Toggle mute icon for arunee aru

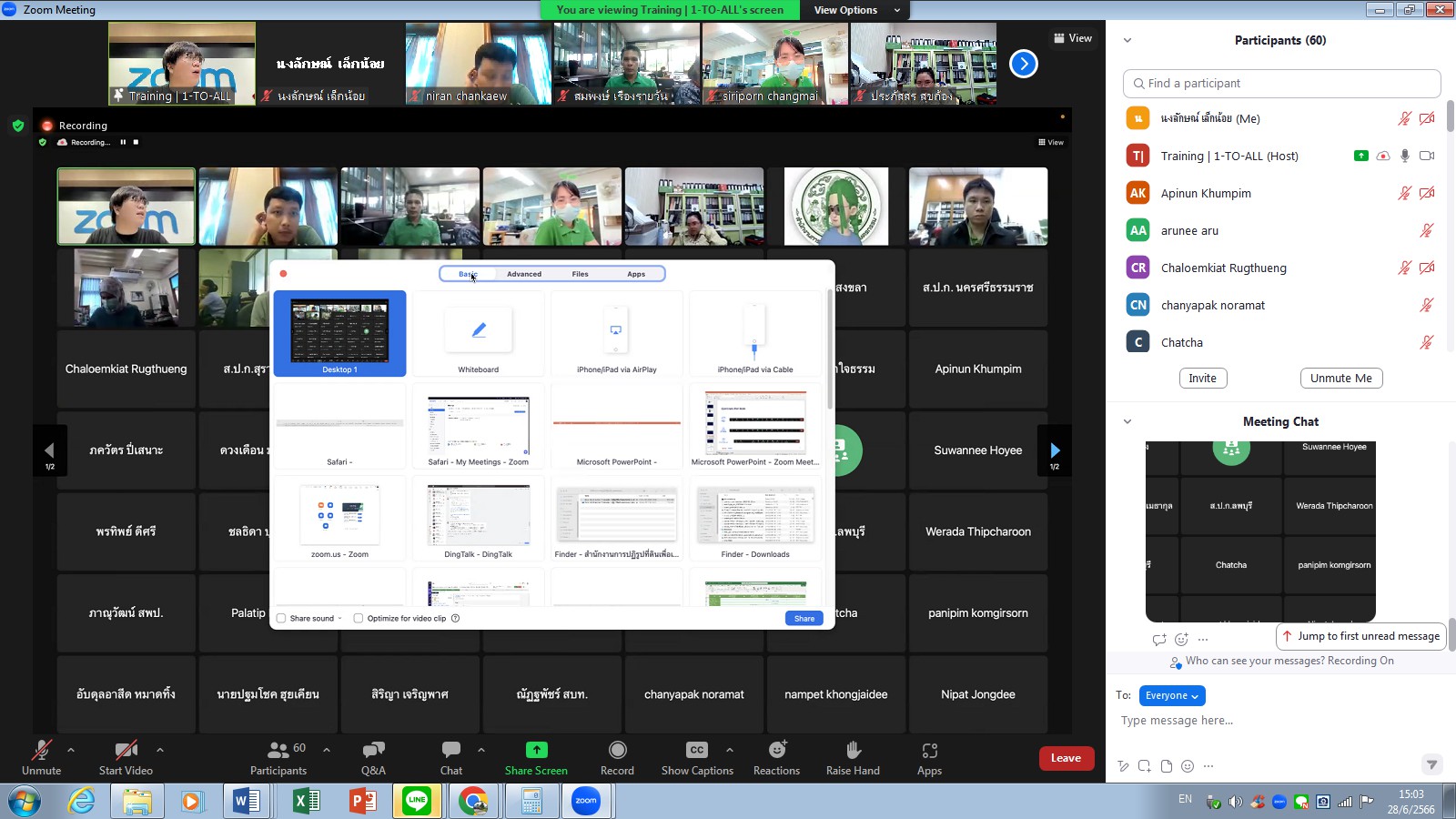click(1427, 230)
